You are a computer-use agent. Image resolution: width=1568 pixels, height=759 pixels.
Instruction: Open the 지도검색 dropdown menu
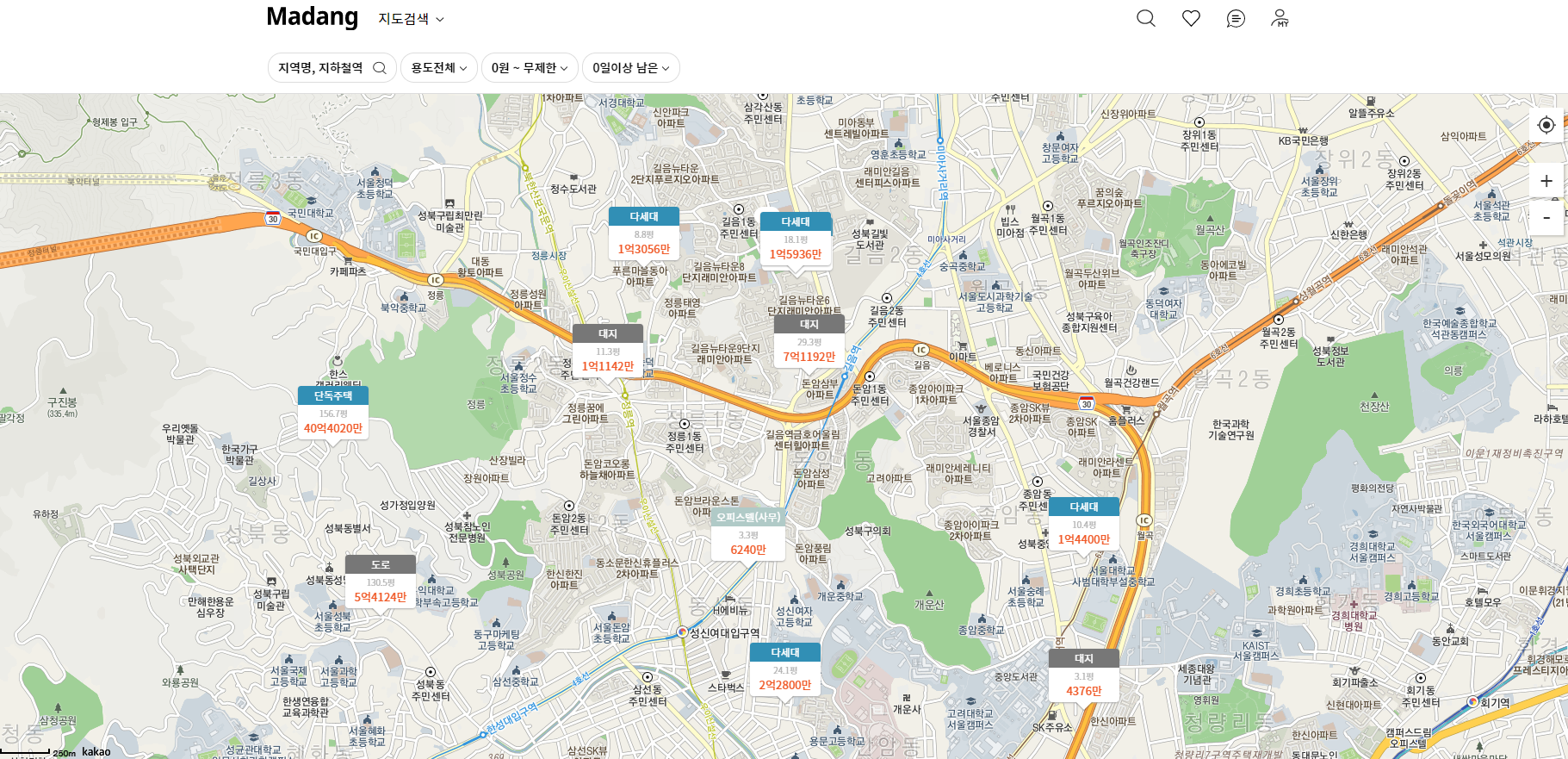tap(411, 19)
